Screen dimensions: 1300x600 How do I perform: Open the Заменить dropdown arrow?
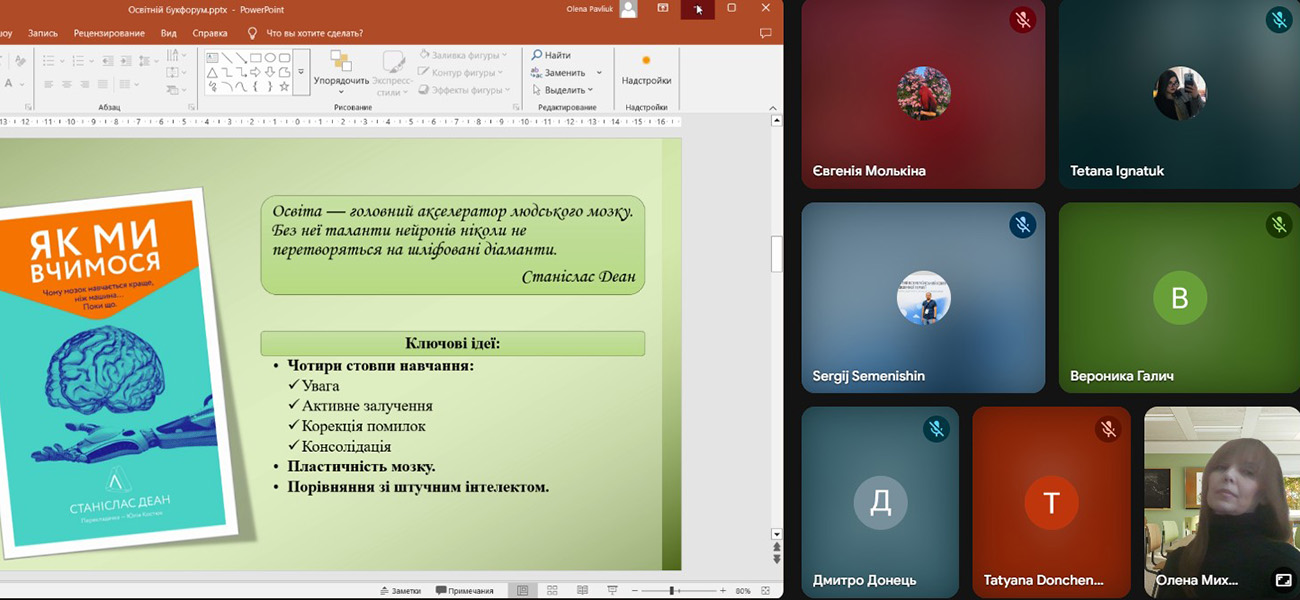pos(599,73)
